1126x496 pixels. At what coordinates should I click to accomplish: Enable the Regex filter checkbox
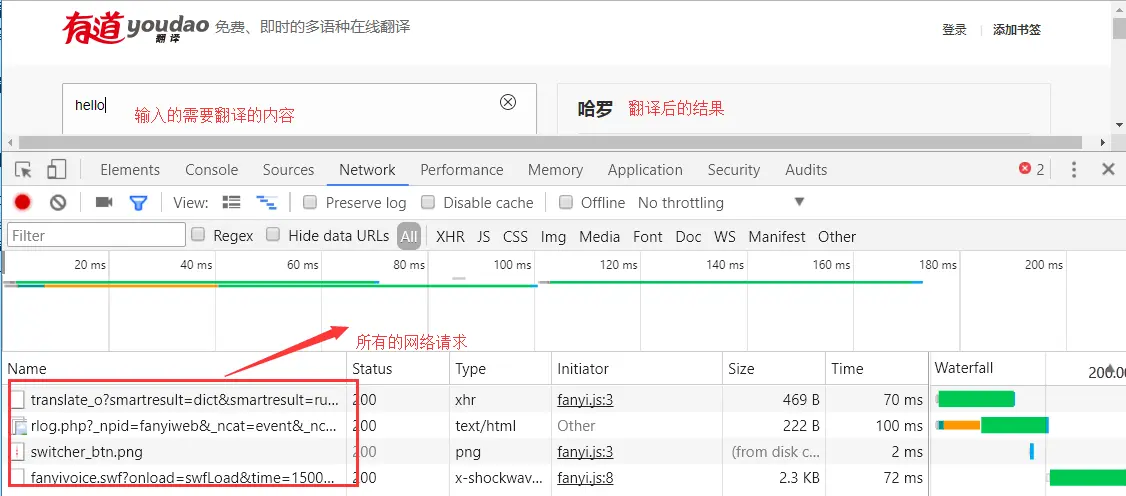click(198, 235)
